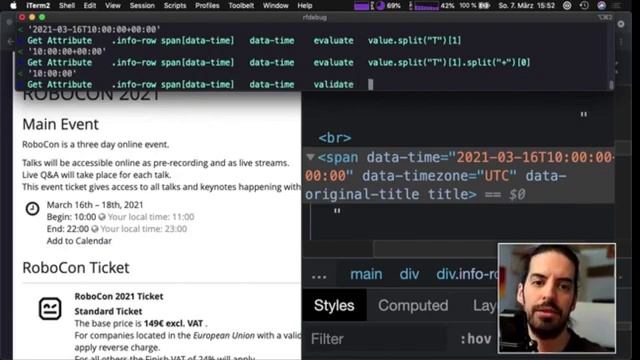Click the presenter webcam thumbnail
640x360 pixels.
point(557,298)
